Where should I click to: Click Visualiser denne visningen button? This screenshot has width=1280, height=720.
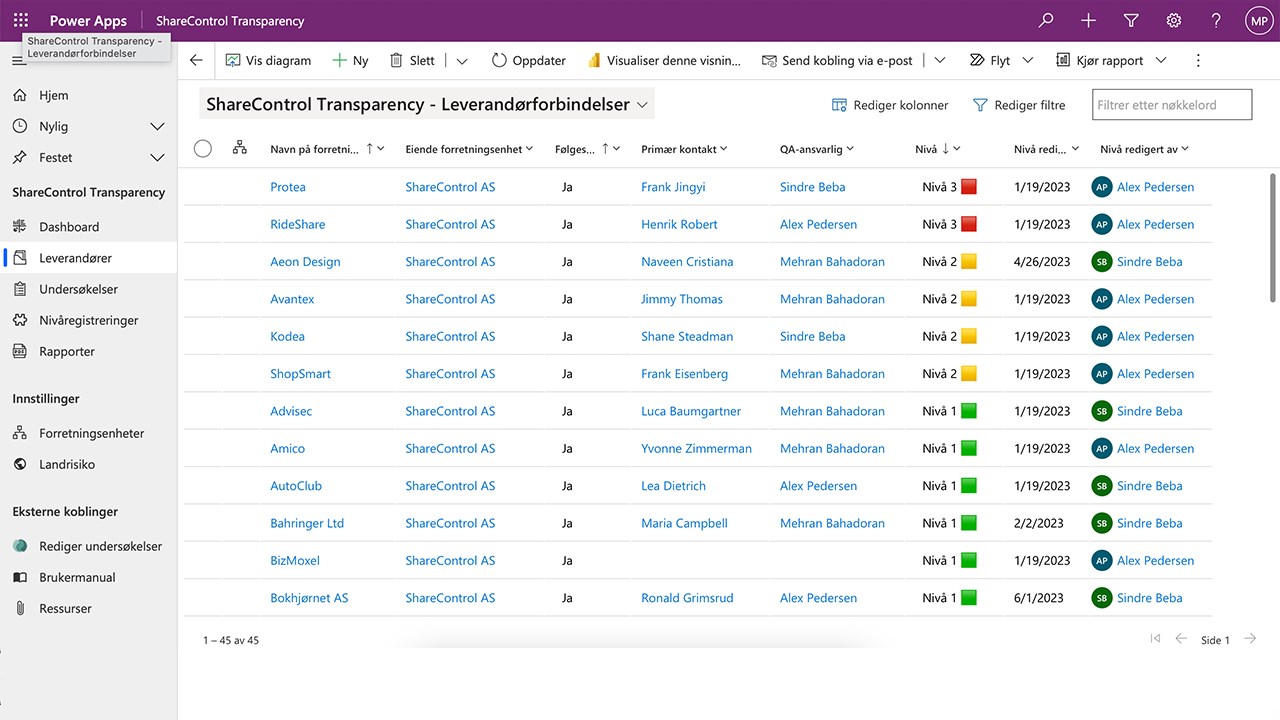tap(664, 60)
